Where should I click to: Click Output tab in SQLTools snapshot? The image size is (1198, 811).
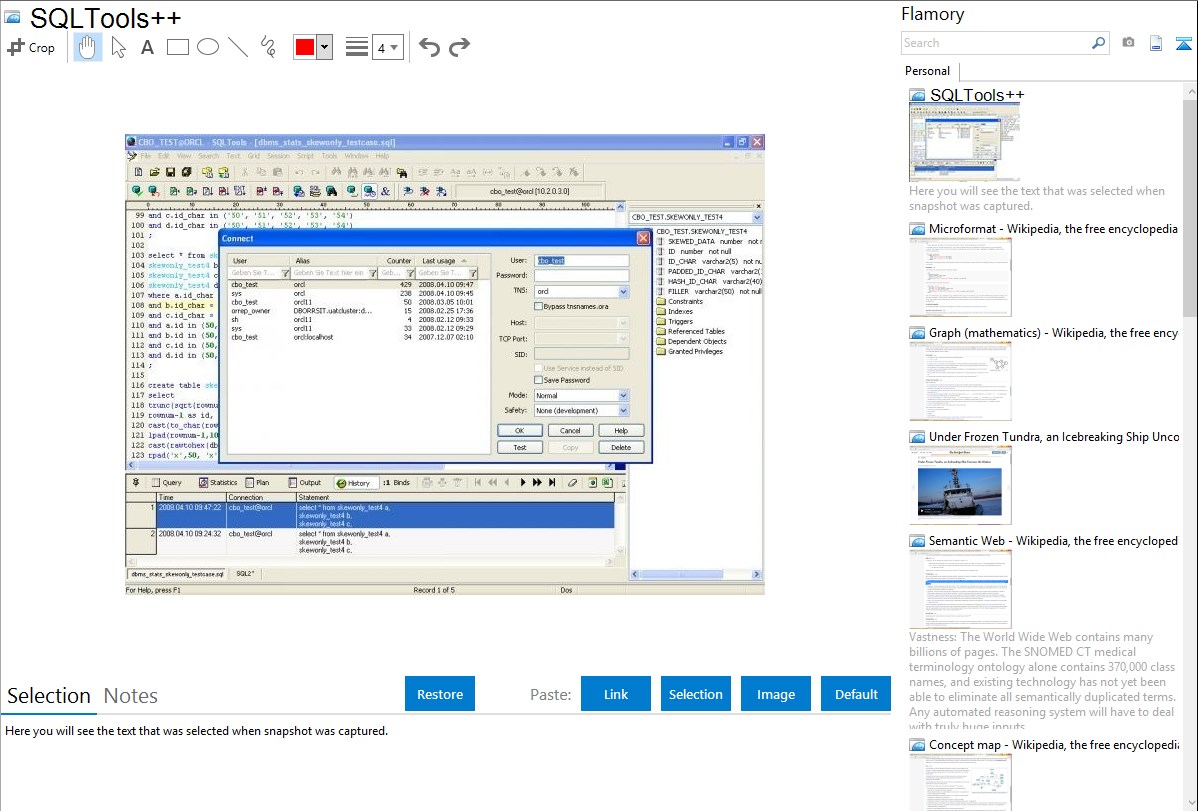tap(305, 483)
